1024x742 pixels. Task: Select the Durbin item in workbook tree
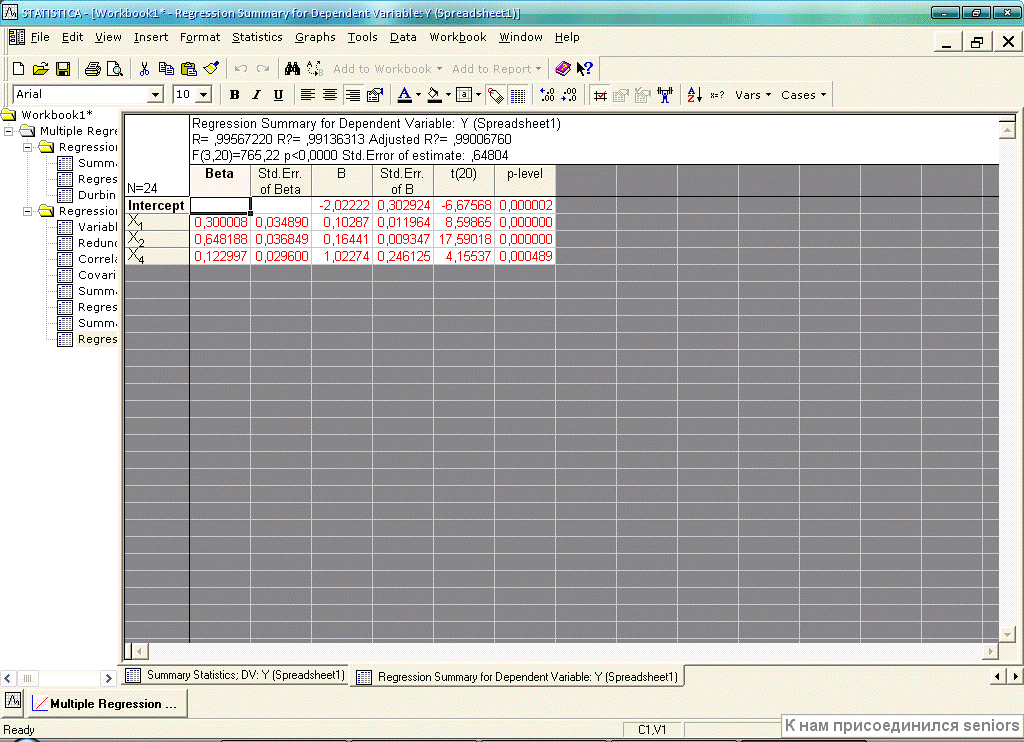pyautogui.click(x=97, y=195)
